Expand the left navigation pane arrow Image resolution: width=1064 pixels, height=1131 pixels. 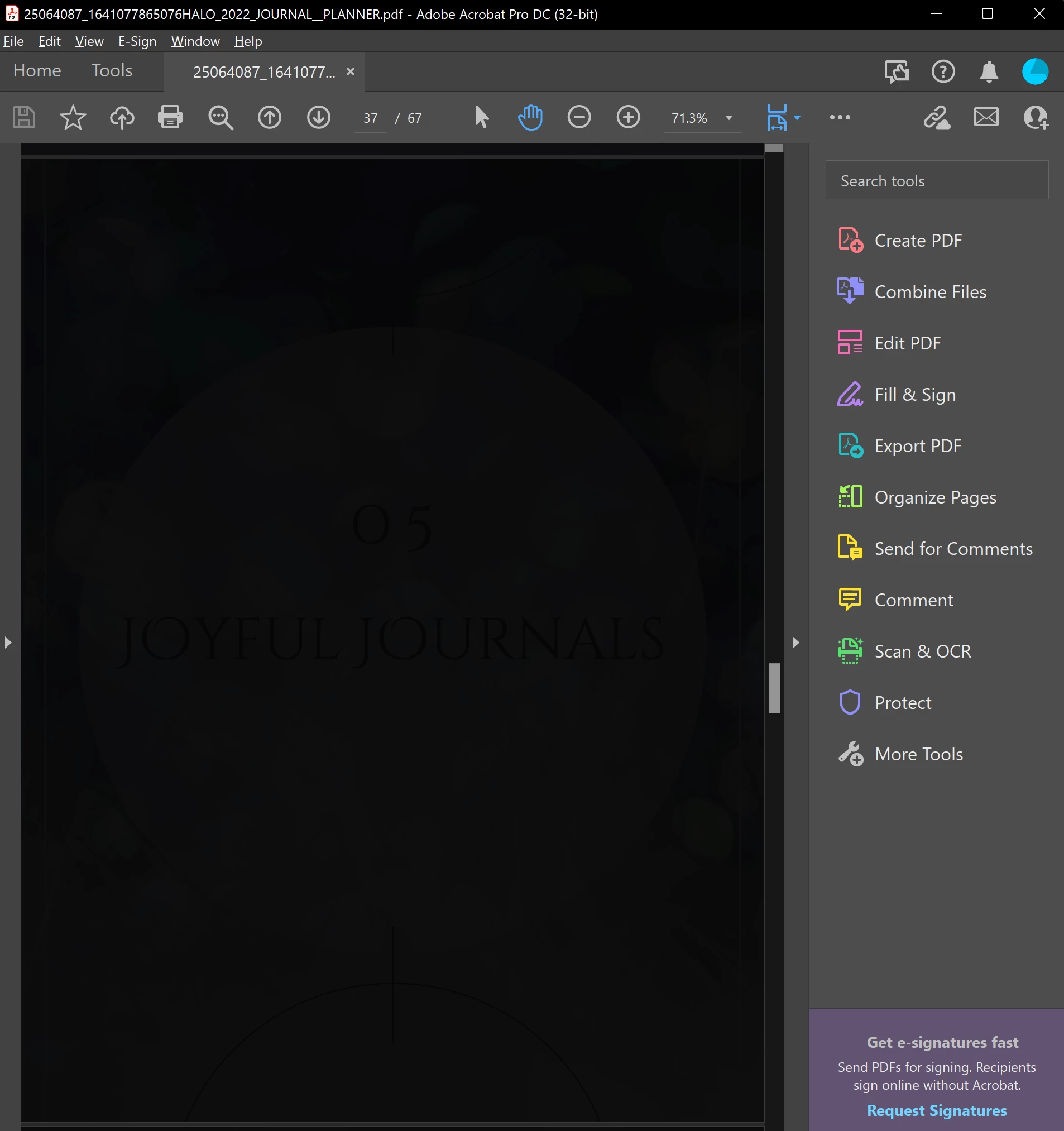tap(7, 643)
